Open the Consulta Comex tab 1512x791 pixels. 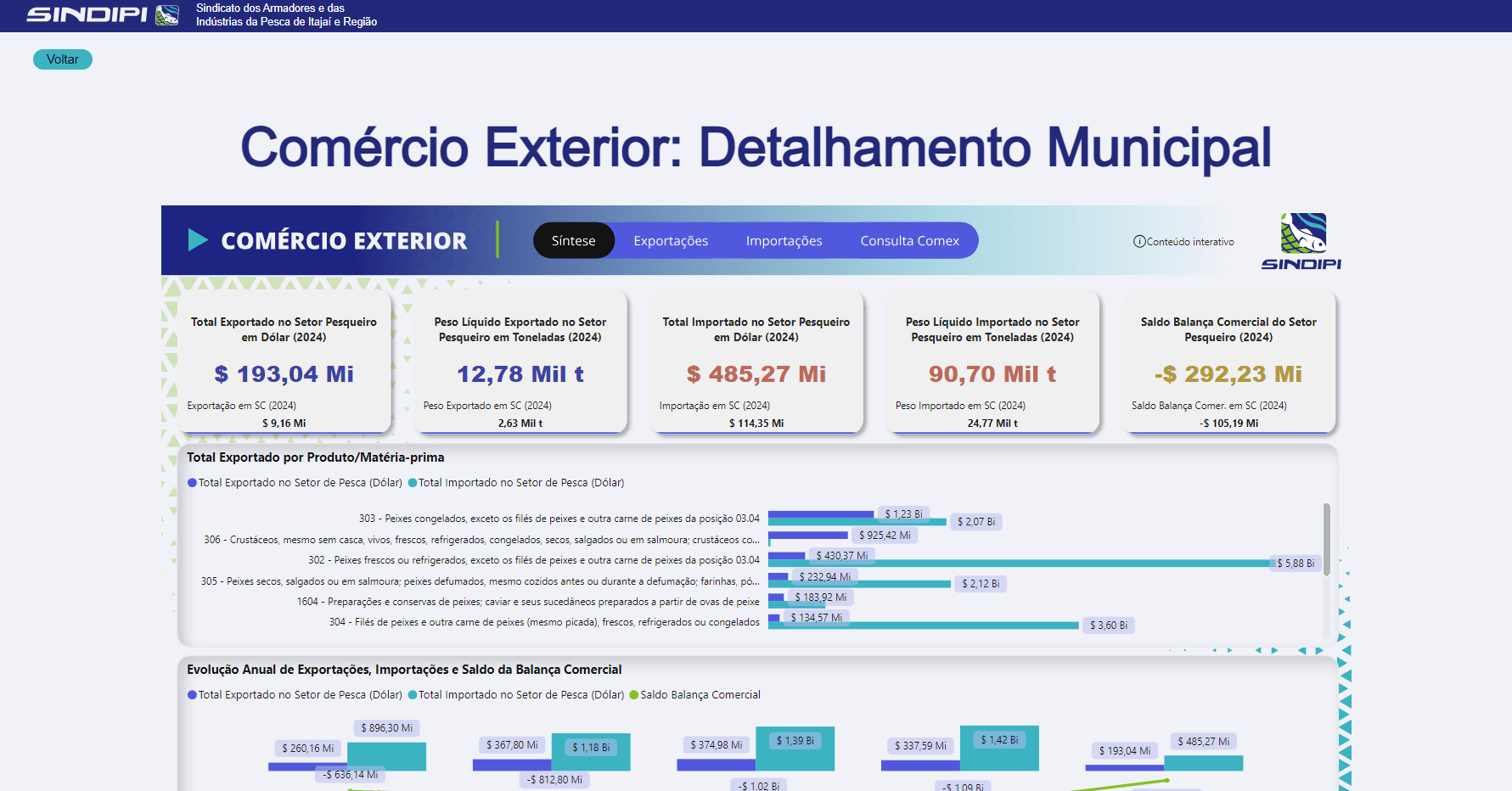click(909, 241)
